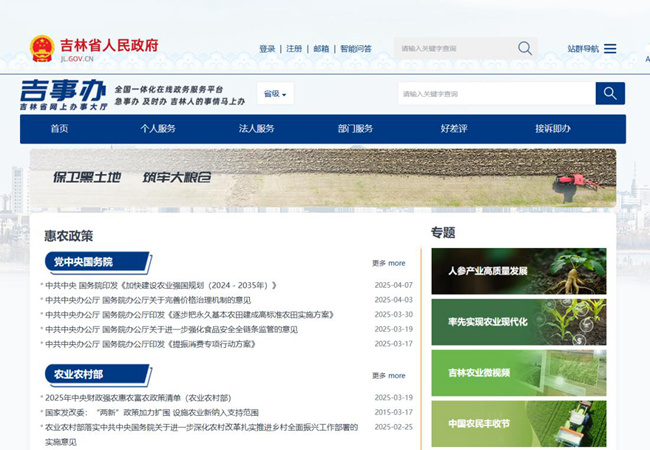This screenshot has width=650, height=450.
Task: Click the 吉事办 service hall logo
Action: click(62, 94)
